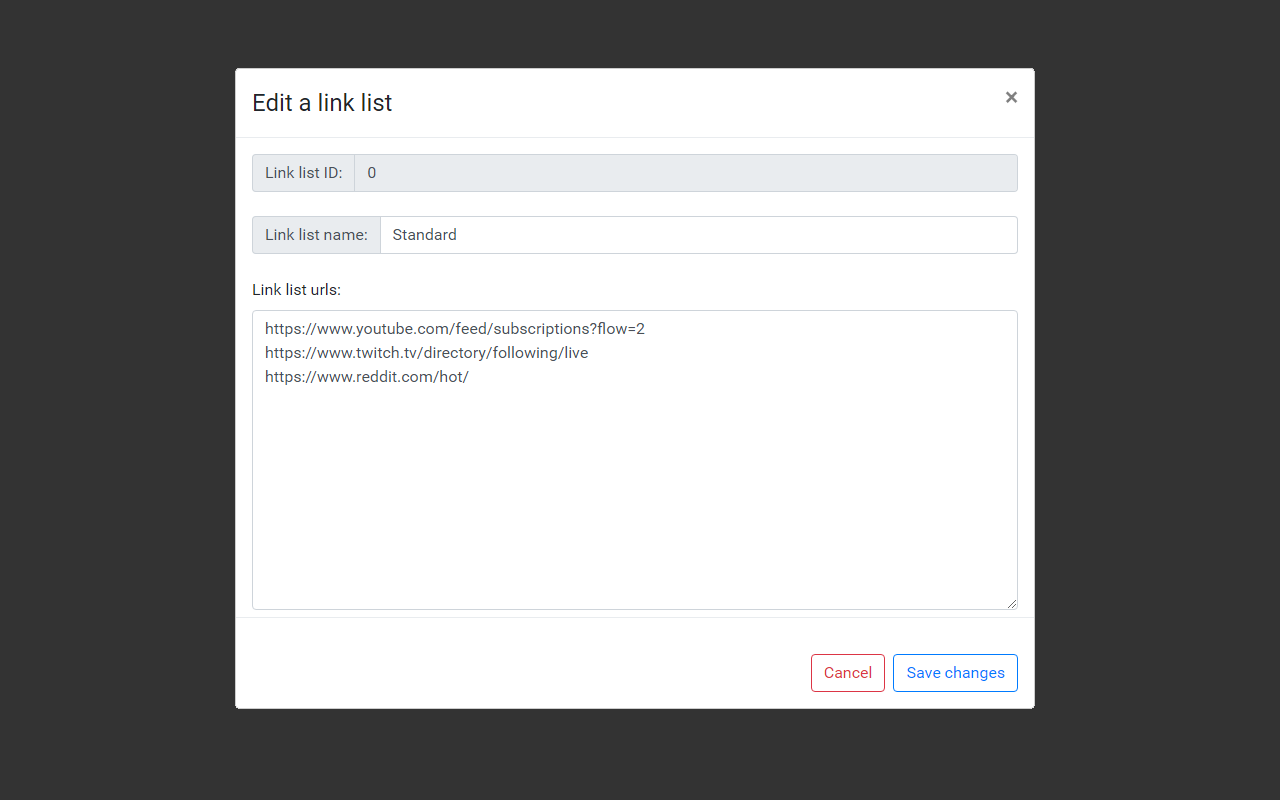The width and height of the screenshot is (1280, 800).
Task: Click the Twitch directory URL line
Action: click(x=426, y=352)
